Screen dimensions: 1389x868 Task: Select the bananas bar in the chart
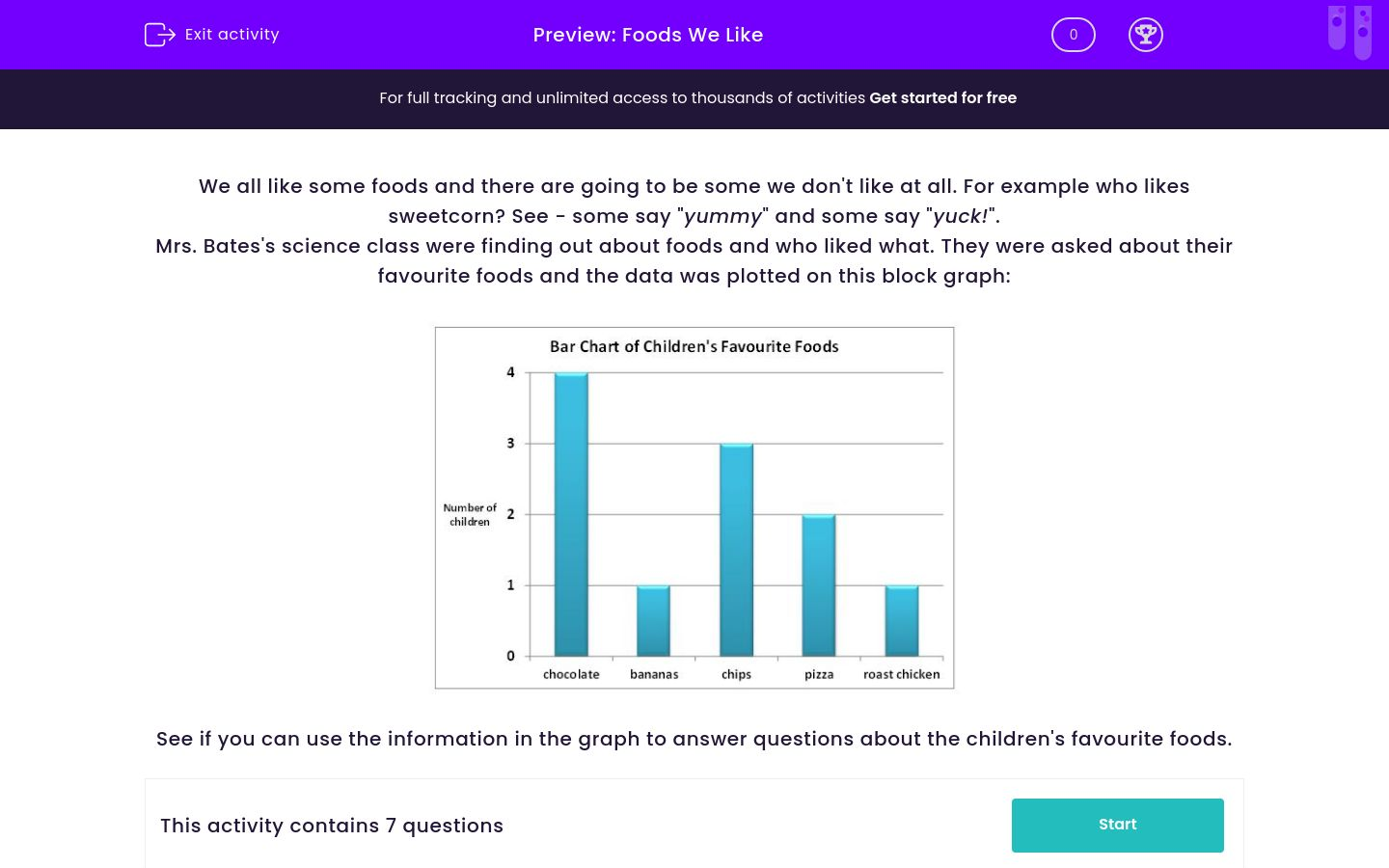click(653, 620)
